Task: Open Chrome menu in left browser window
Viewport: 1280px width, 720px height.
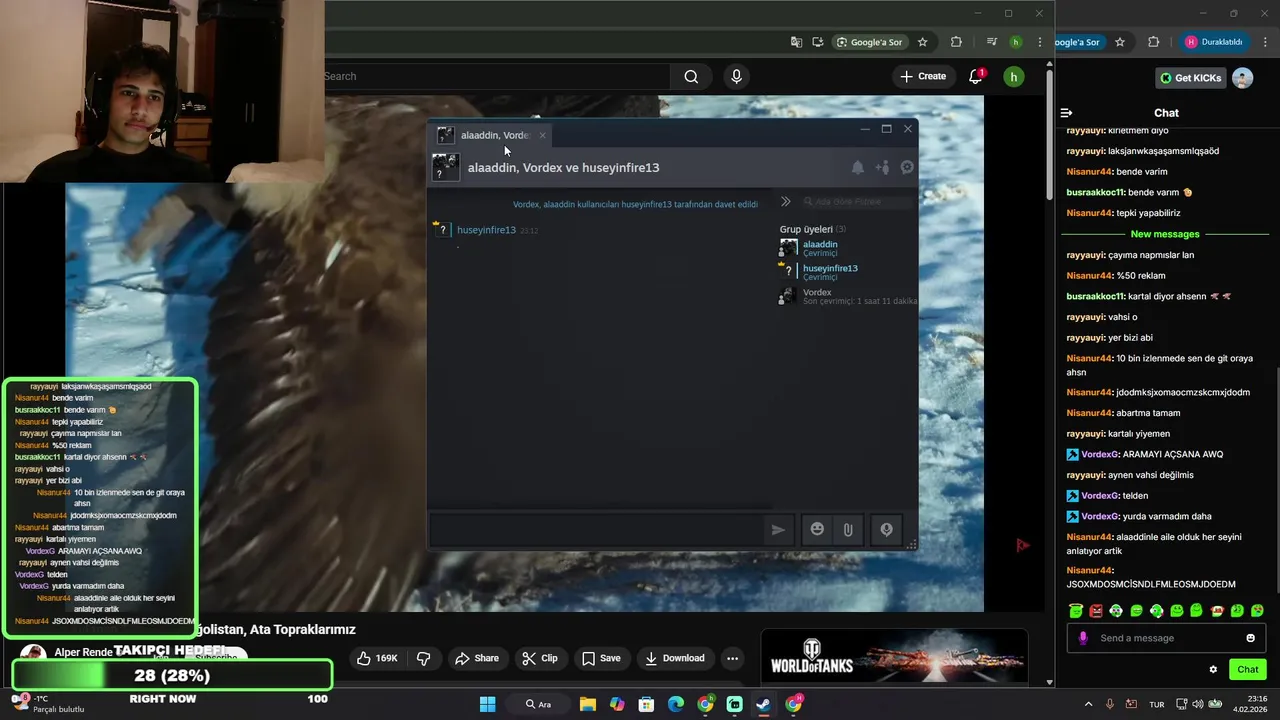Action: [1041, 42]
